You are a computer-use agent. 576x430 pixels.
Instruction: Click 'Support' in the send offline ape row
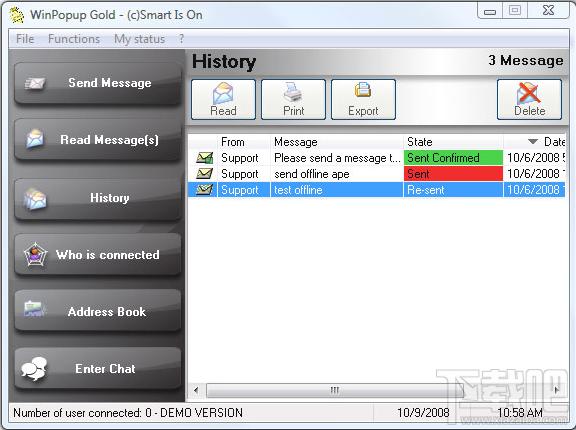[x=240, y=174]
